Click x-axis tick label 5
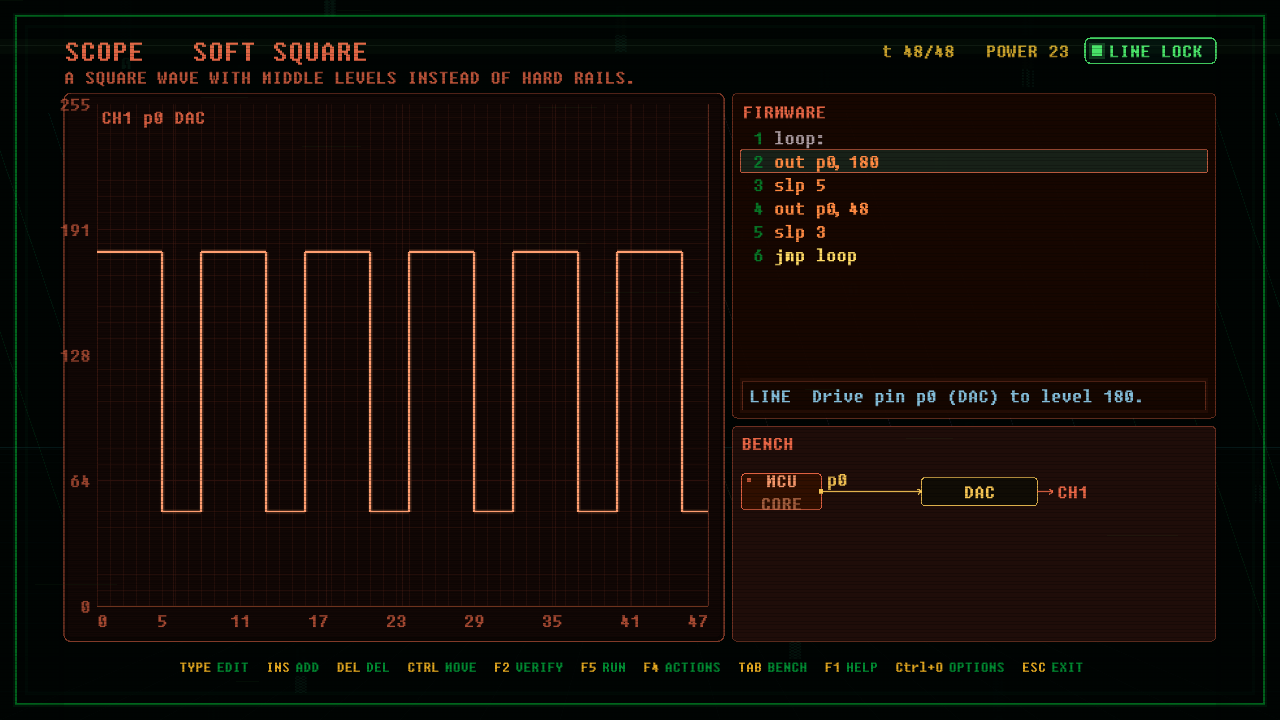Viewport: 1280px width, 720px height. pos(162,621)
